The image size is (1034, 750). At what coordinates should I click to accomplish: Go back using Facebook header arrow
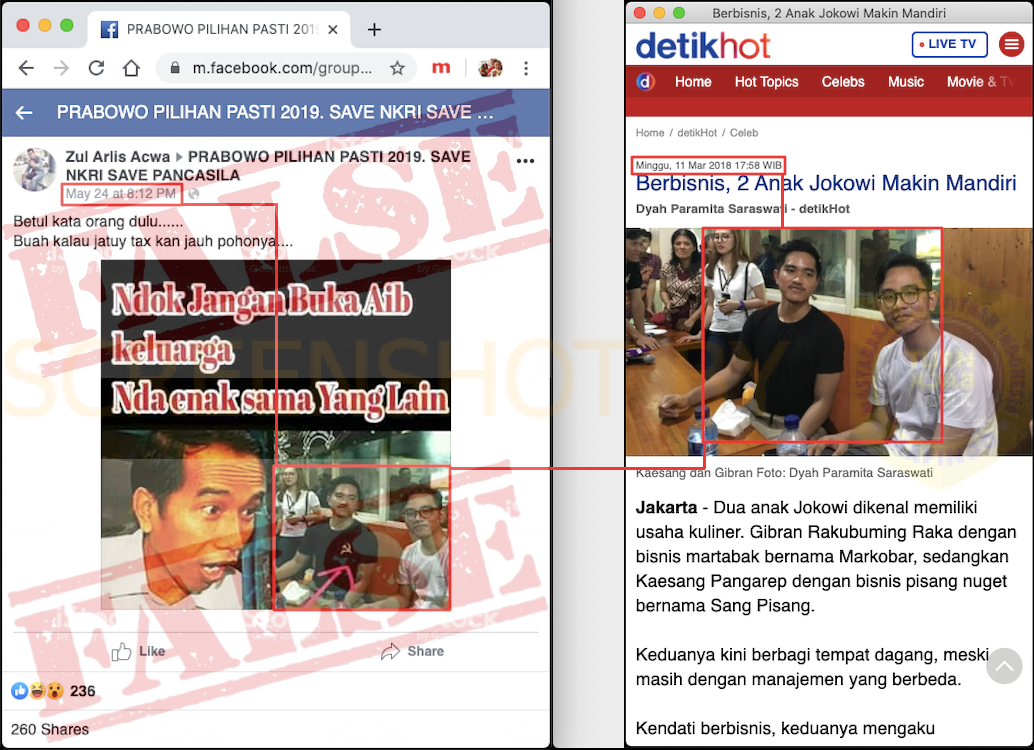click(x=24, y=113)
